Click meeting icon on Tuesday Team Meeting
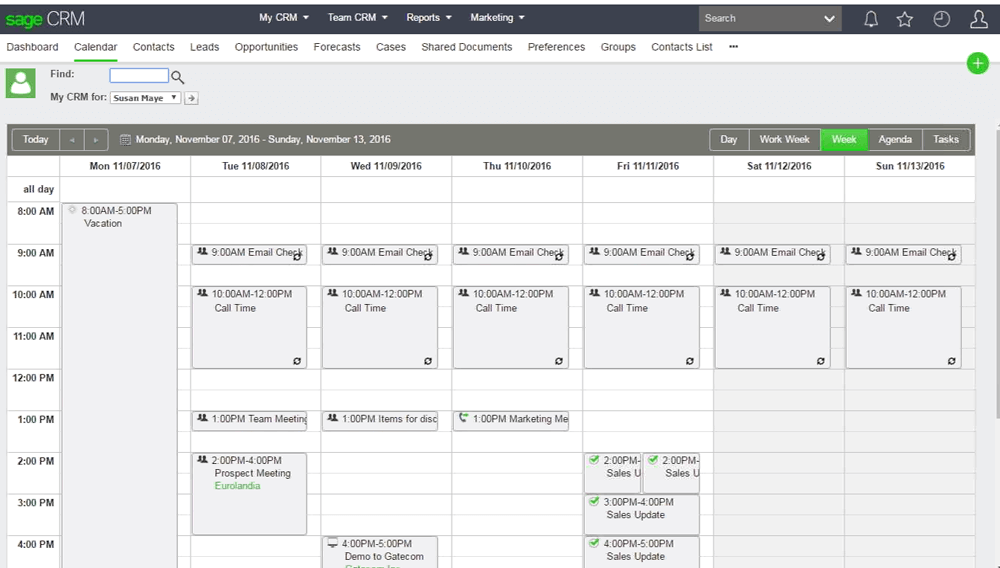 tap(202, 418)
